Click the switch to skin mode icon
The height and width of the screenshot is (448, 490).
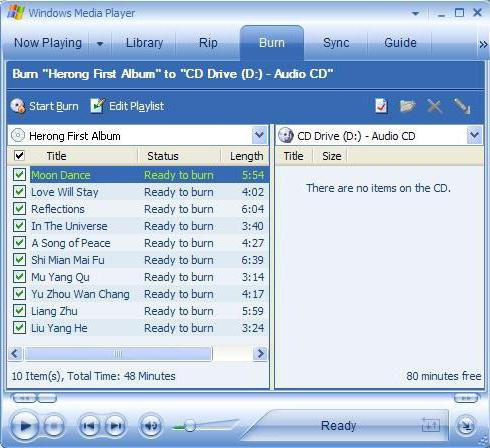pyautogui.click(x=466, y=426)
